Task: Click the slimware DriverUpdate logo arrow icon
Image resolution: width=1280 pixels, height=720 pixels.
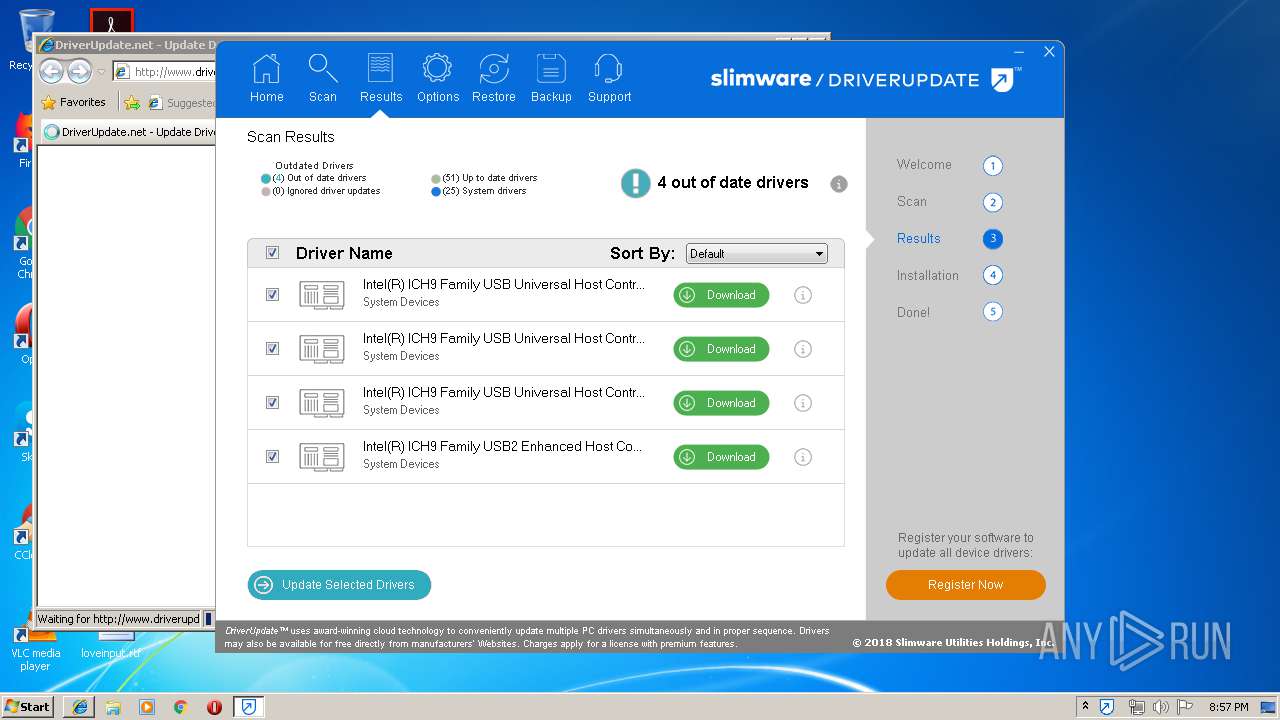Action: (x=1003, y=79)
